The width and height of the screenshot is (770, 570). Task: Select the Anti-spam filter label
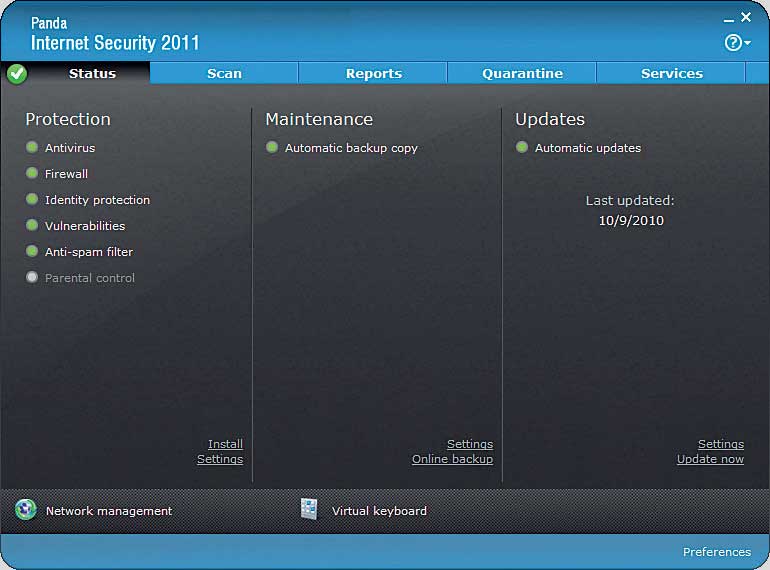pos(89,252)
